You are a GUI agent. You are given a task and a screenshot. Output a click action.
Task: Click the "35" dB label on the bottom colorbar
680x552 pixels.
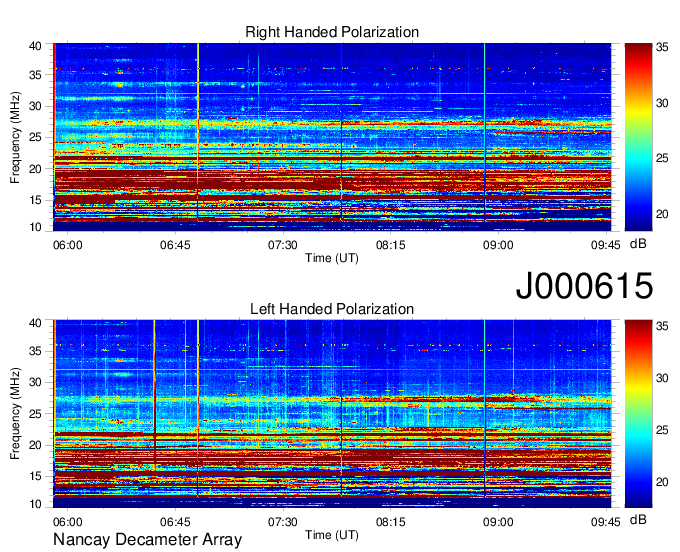pyautogui.click(x=662, y=326)
